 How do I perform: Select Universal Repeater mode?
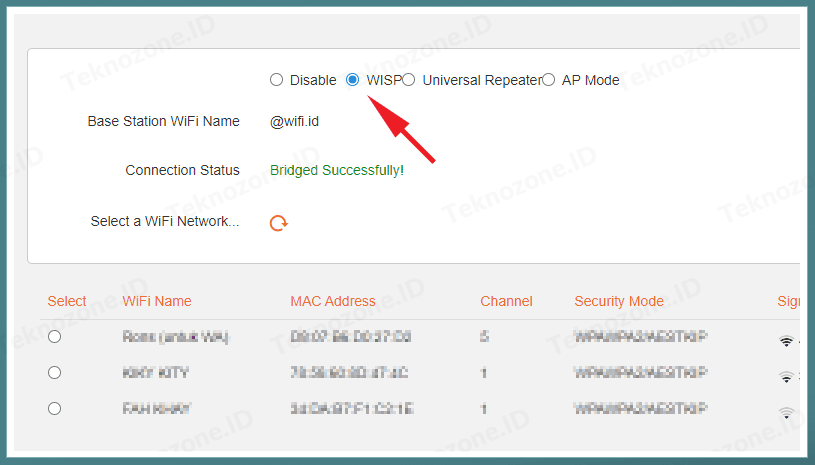(409, 80)
